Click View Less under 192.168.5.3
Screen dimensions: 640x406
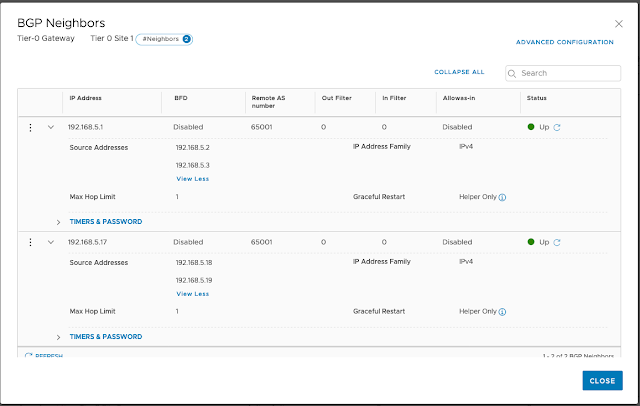point(192,179)
